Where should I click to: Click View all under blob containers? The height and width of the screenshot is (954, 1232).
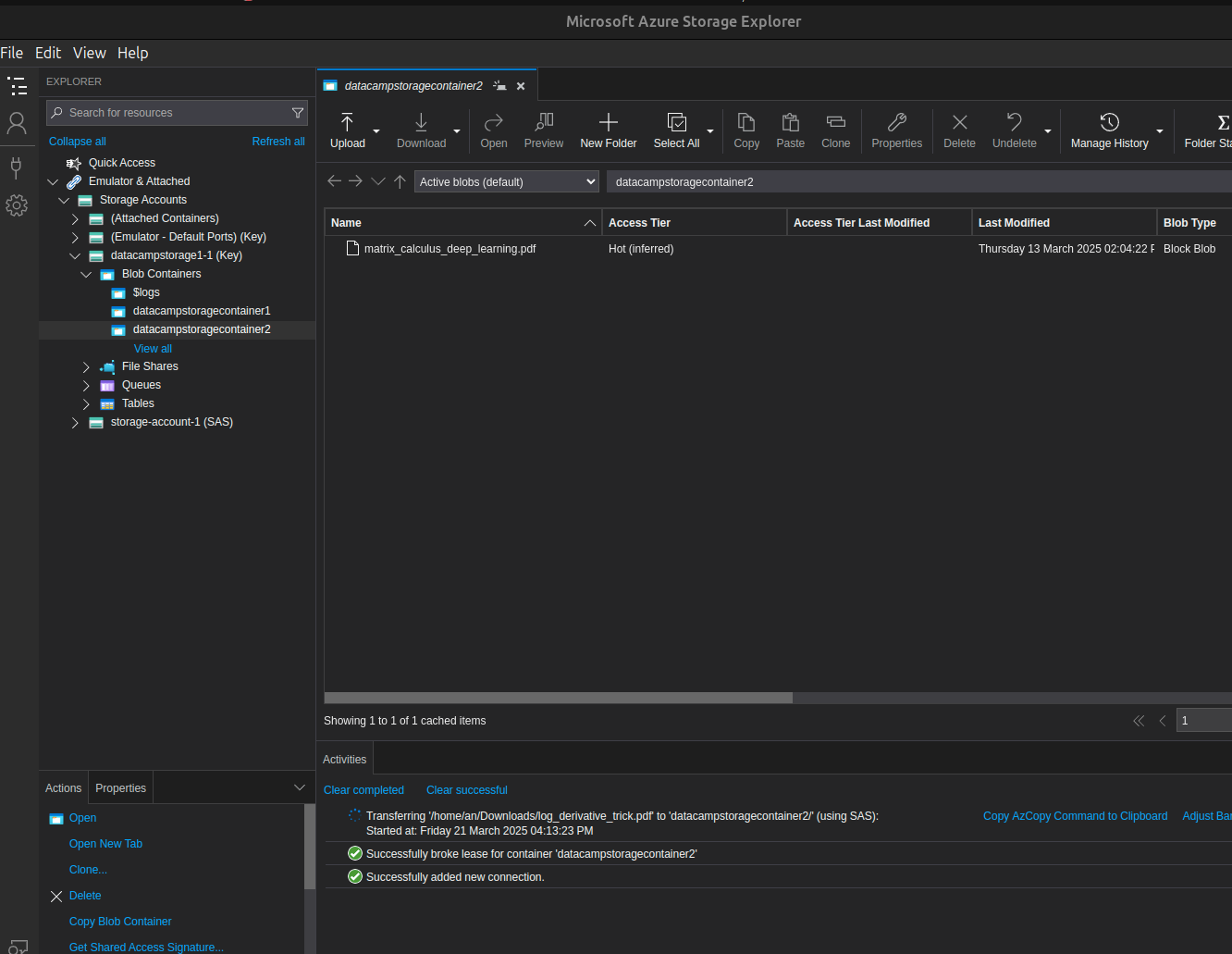(x=153, y=349)
